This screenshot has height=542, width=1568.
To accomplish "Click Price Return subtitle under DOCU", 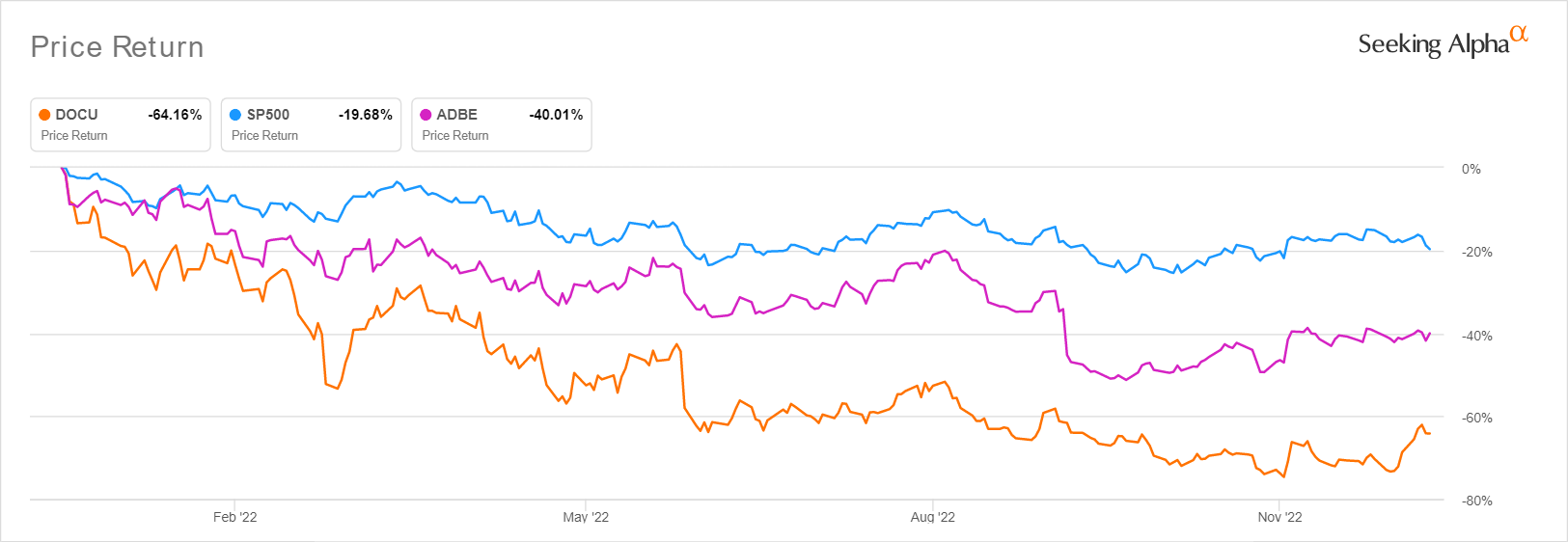I will point(74,136).
